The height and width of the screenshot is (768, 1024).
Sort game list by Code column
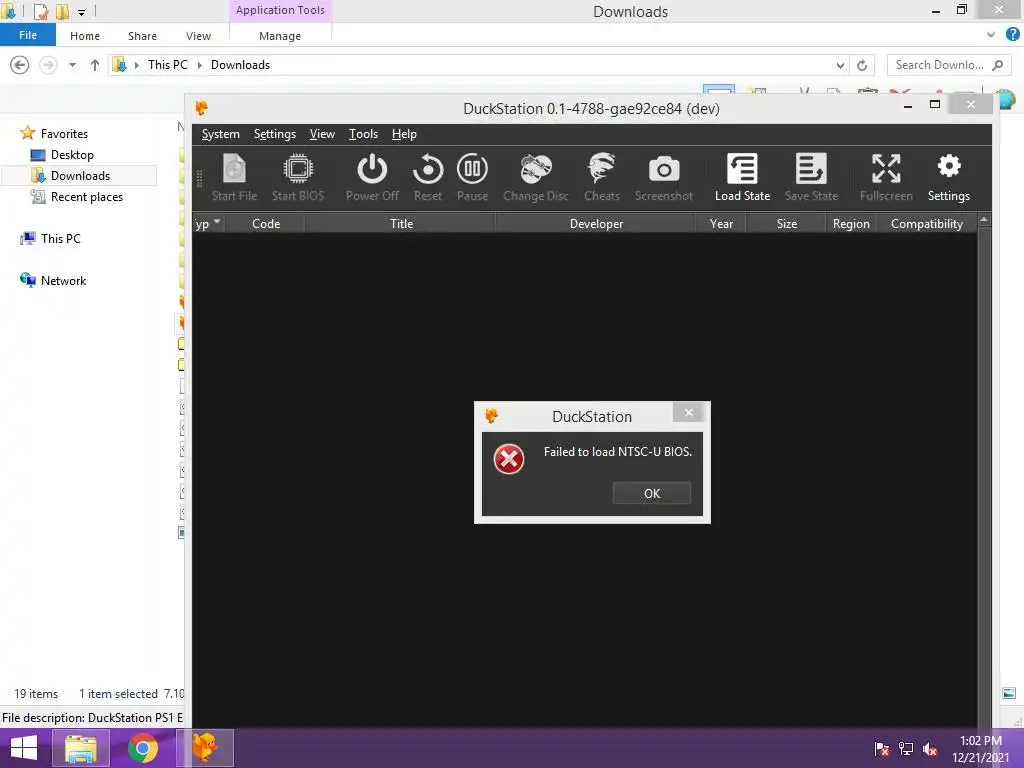click(266, 223)
